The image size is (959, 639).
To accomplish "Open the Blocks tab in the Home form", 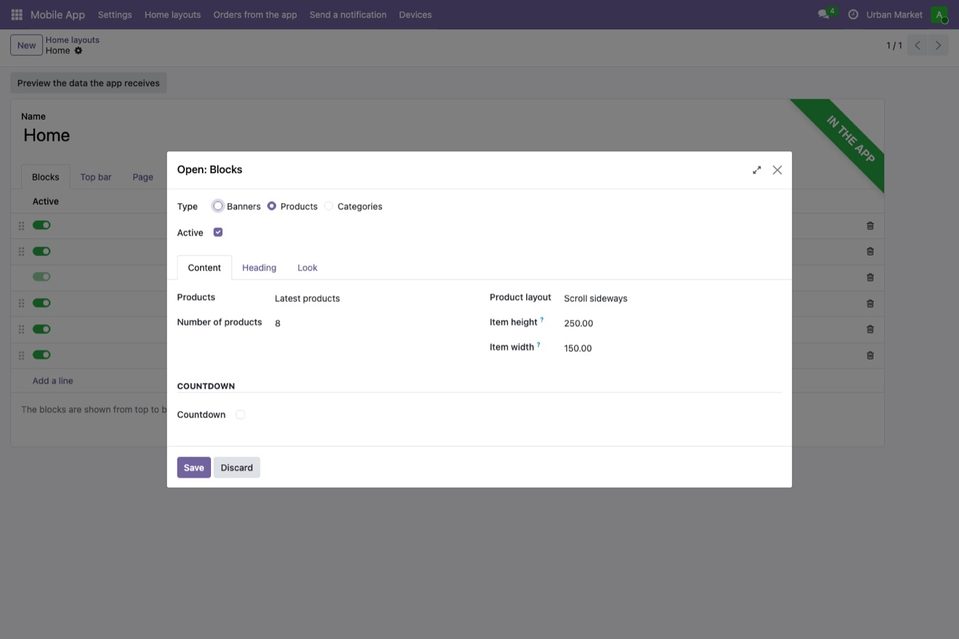I will (46, 177).
